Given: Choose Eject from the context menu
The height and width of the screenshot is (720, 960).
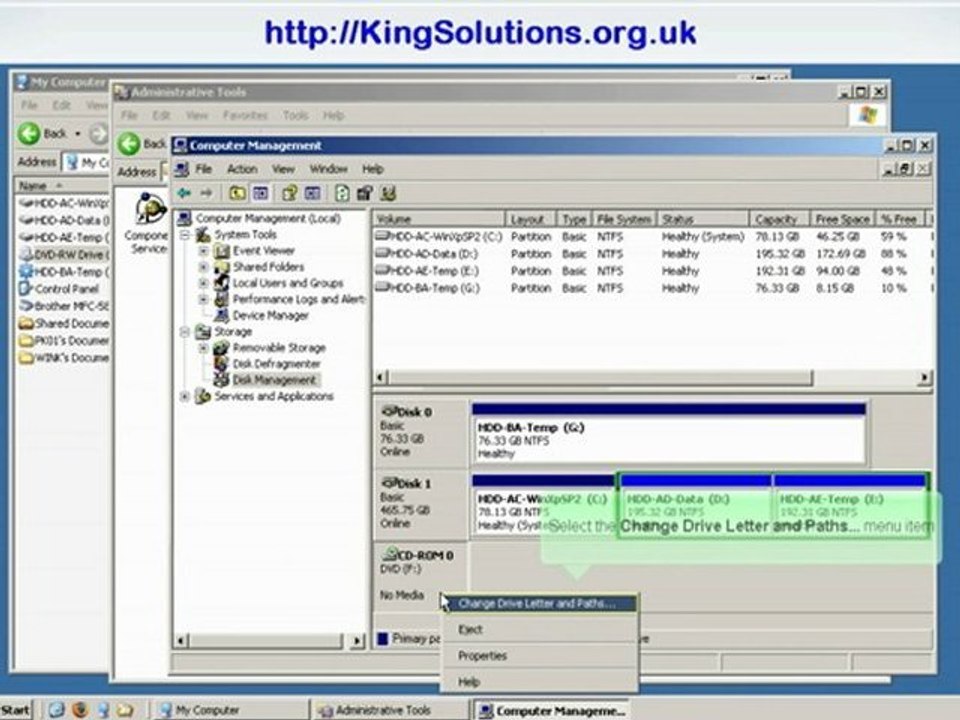Looking at the screenshot, I should (x=539, y=629).
